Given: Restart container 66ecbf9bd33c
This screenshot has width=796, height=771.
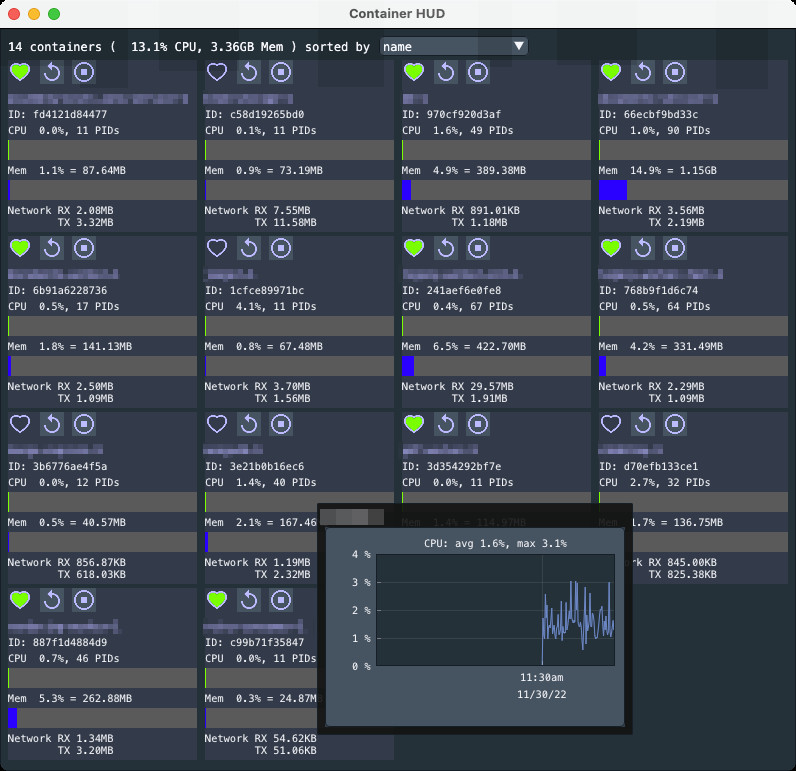Looking at the screenshot, I should point(643,72).
